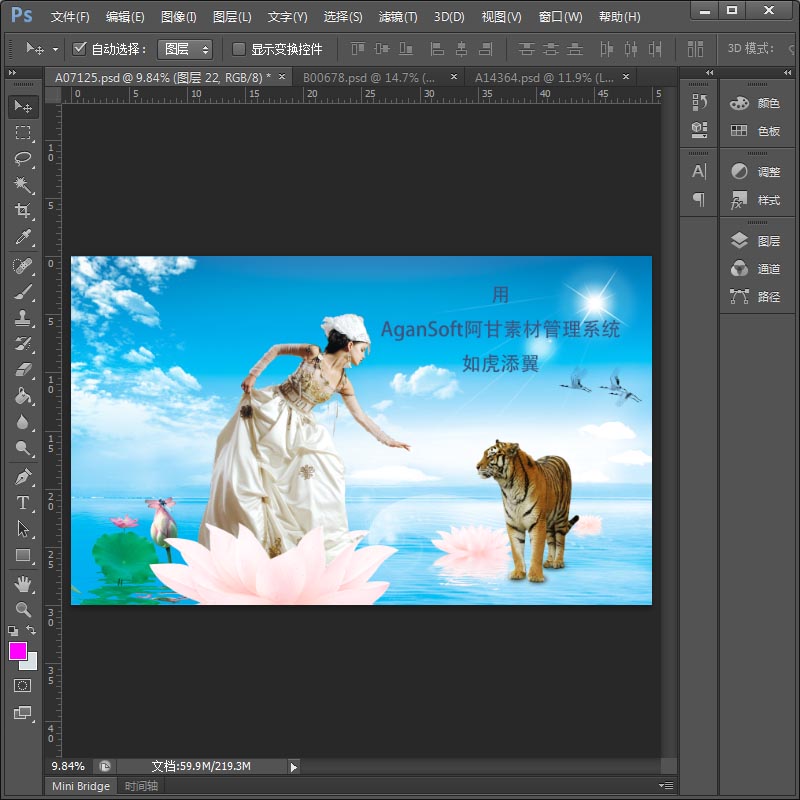The image size is (800, 800).
Task: Click the 9.84% zoom level field
Action: (x=68, y=766)
